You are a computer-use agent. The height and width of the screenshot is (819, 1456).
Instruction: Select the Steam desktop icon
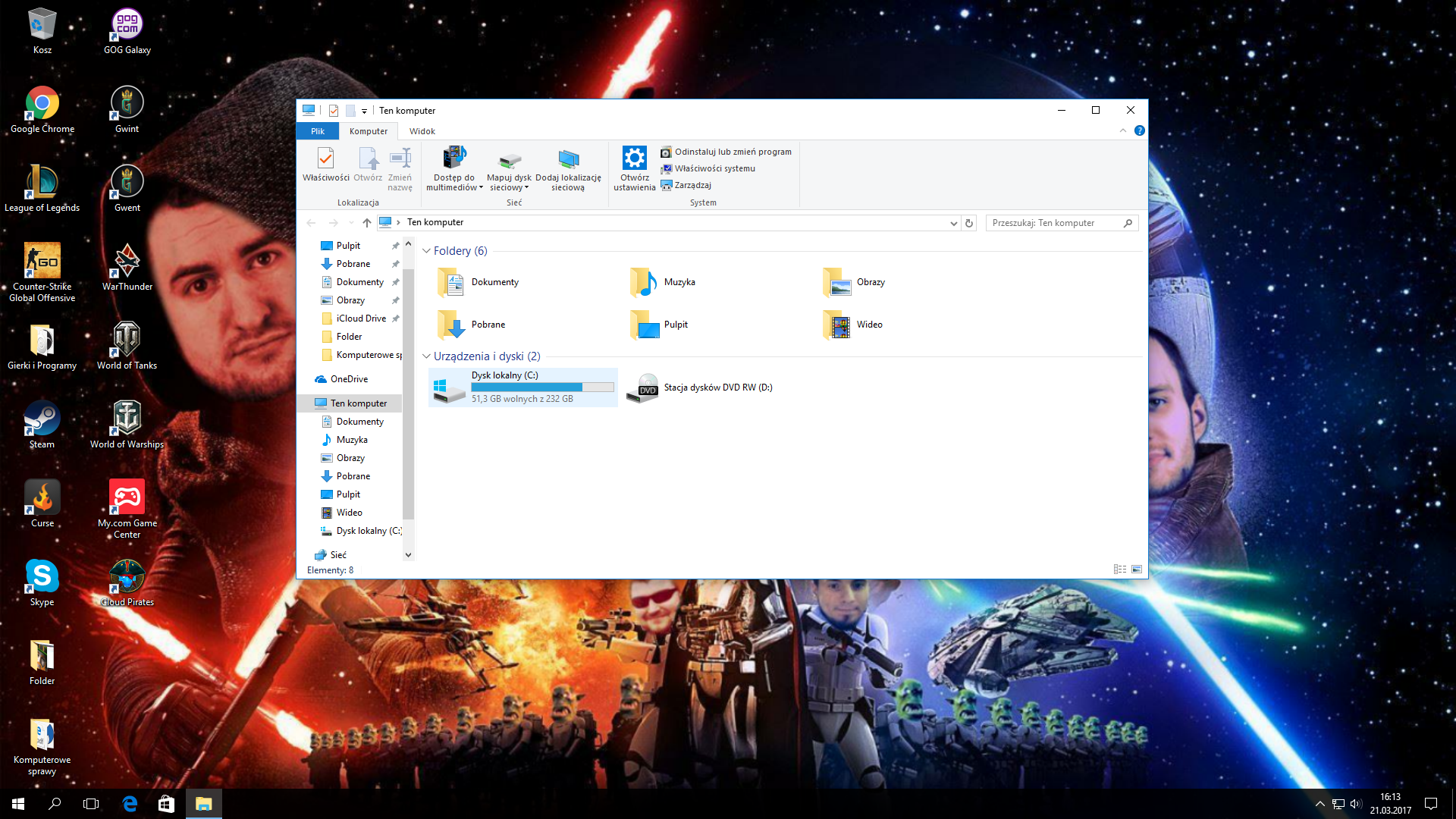coord(42,425)
